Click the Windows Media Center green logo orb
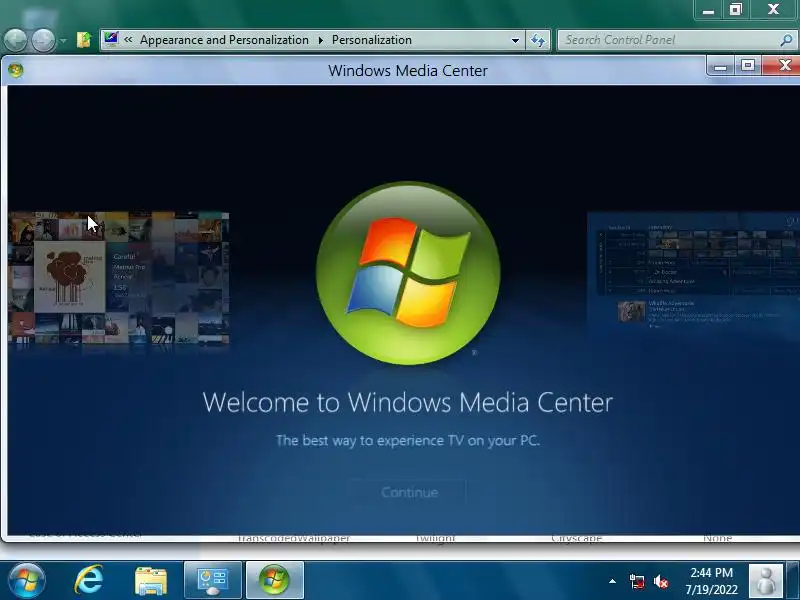The height and width of the screenshot is (600, 800). (408, 273)
